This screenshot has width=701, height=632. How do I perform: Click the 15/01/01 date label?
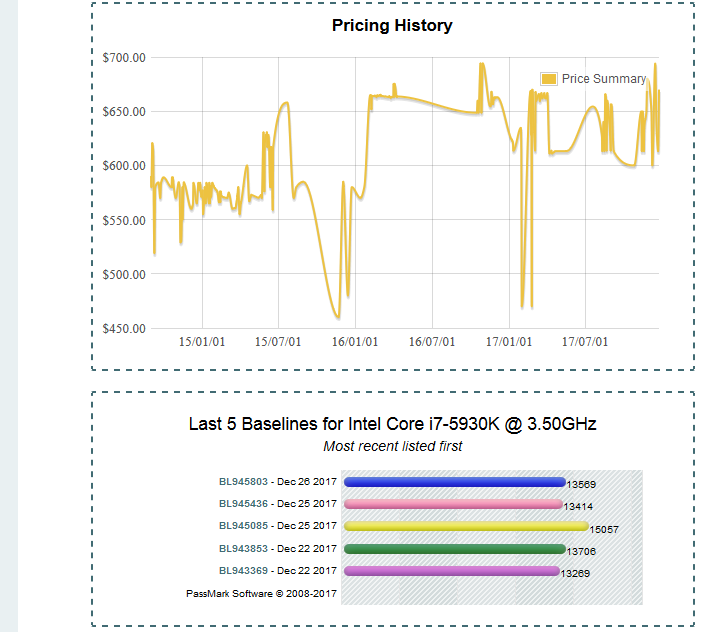202,342
